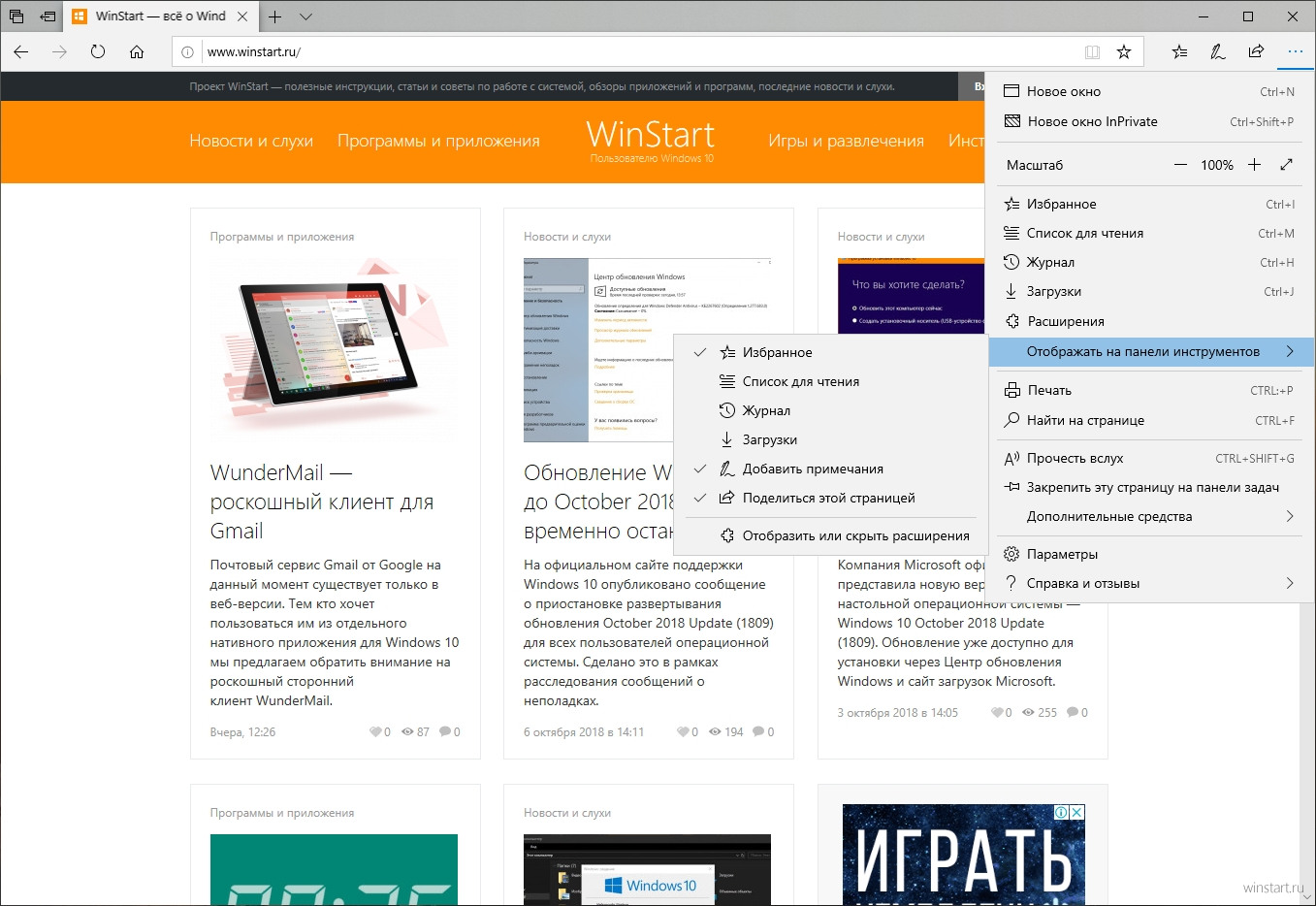Open the tabs you've set aside icon

(16, 16)
